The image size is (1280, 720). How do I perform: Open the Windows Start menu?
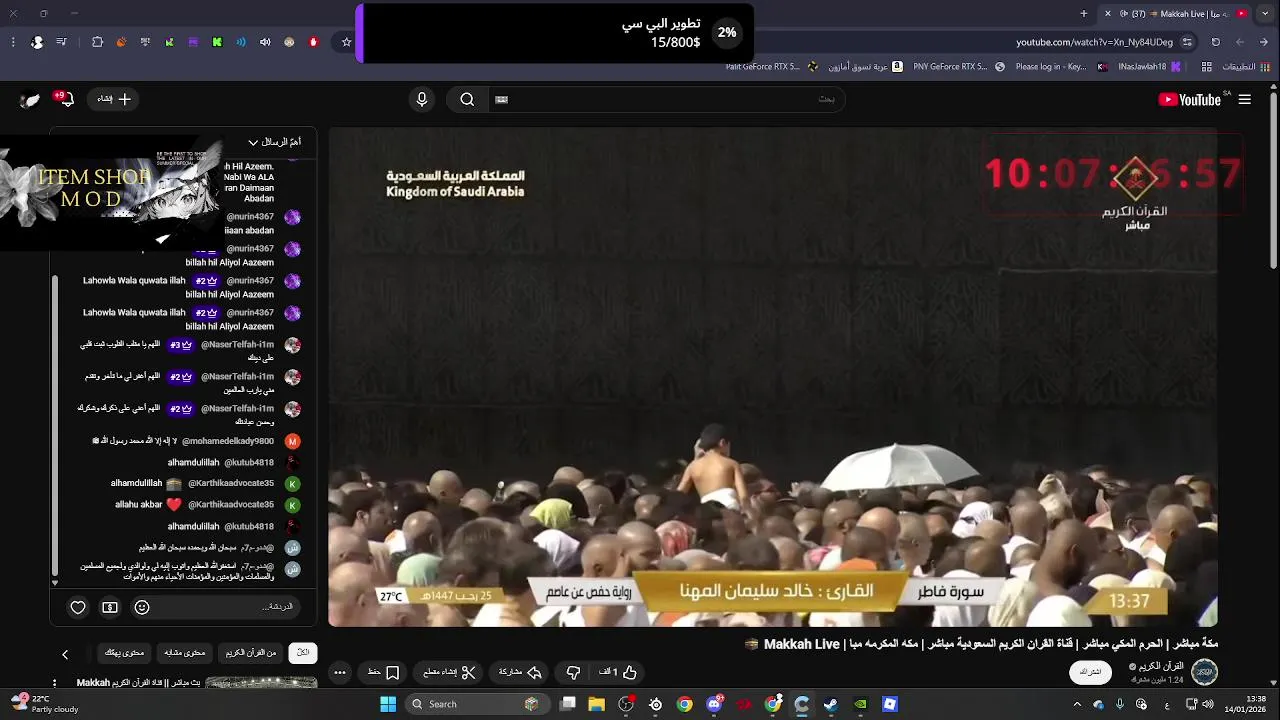[388, 704]
